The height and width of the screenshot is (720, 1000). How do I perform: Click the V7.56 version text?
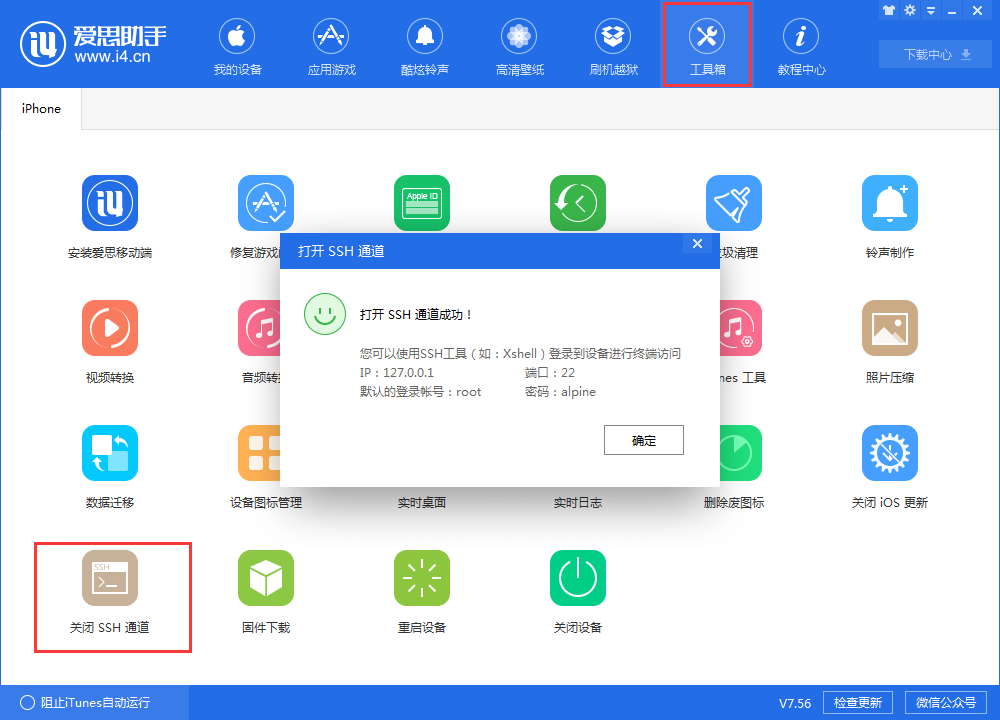point(795,703)
